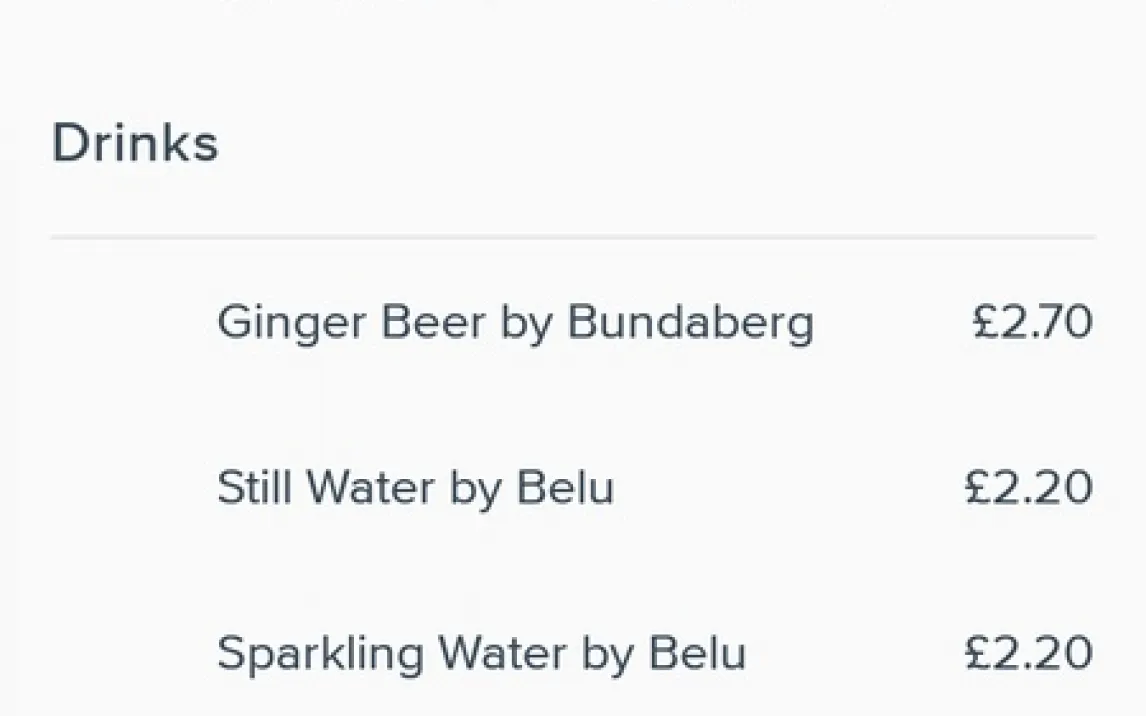The height and width of the screenshot is (716, 1146).
Task: Select Ginger Beer by Bundaberg item
Action: pyautogui.click(x=515, y=323)
